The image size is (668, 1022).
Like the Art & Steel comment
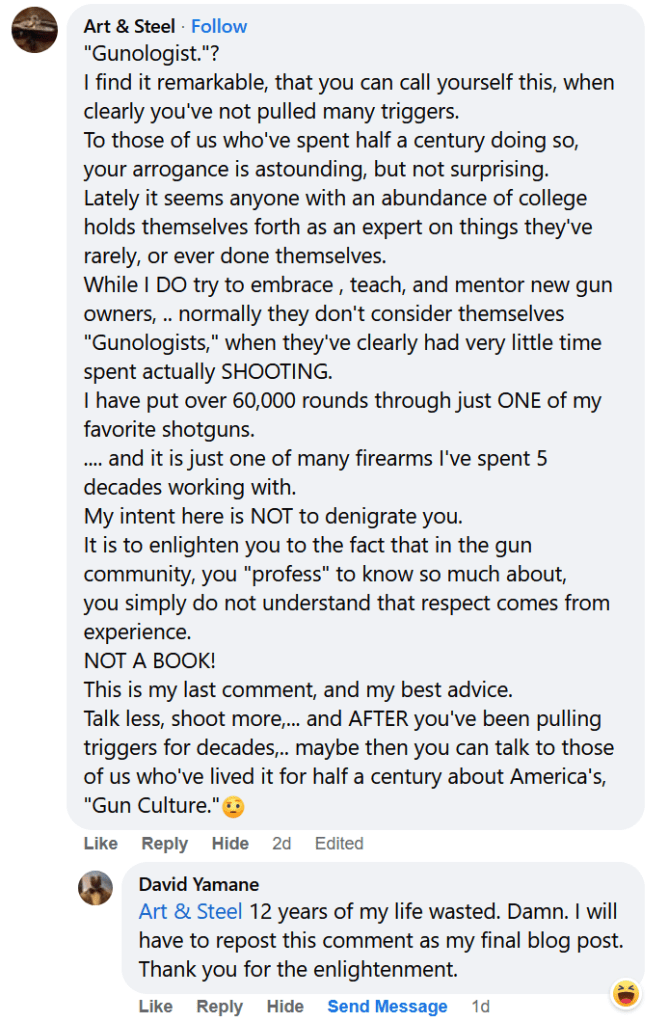click(100, 843)
